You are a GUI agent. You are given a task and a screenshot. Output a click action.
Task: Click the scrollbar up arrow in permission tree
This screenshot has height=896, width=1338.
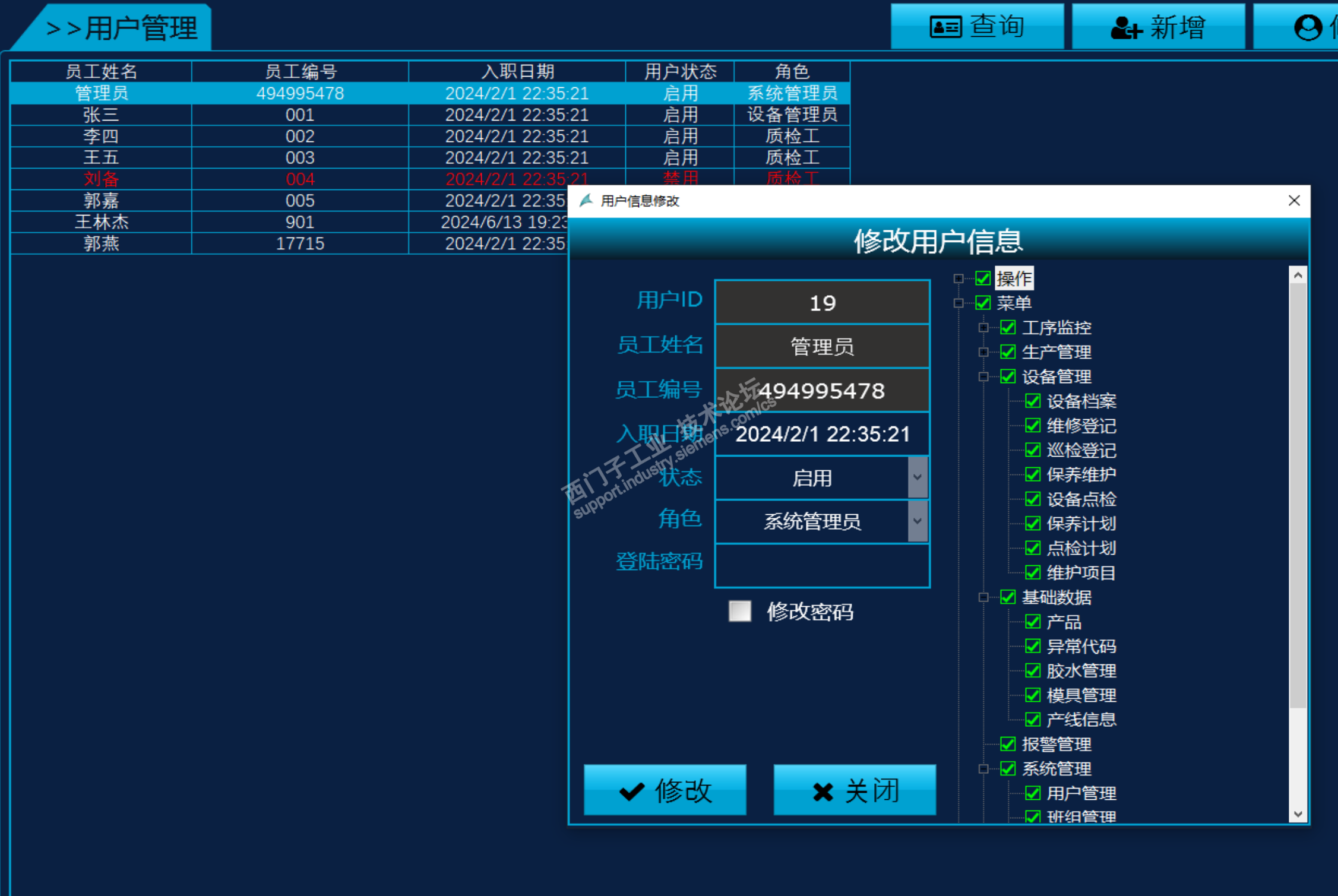[1298, 276]
